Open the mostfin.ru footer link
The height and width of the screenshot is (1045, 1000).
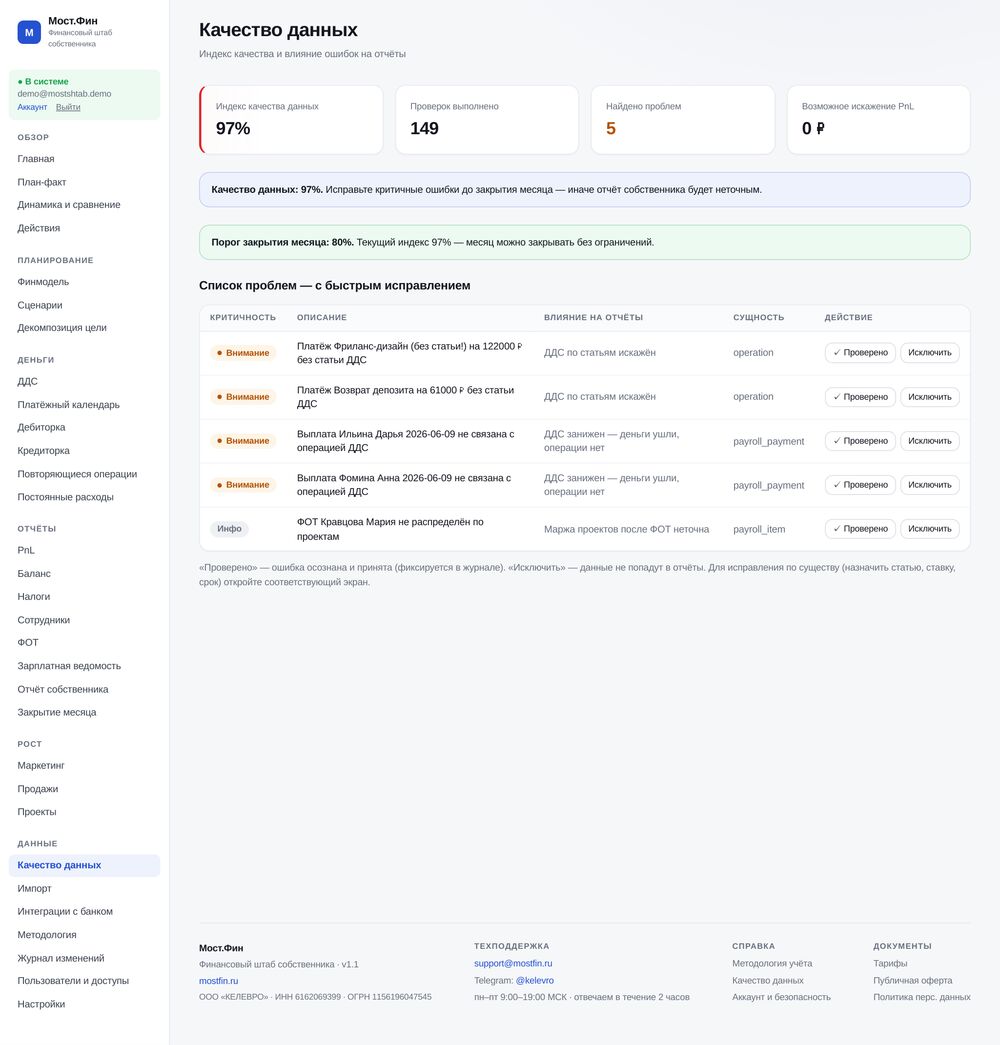point(218,981)
